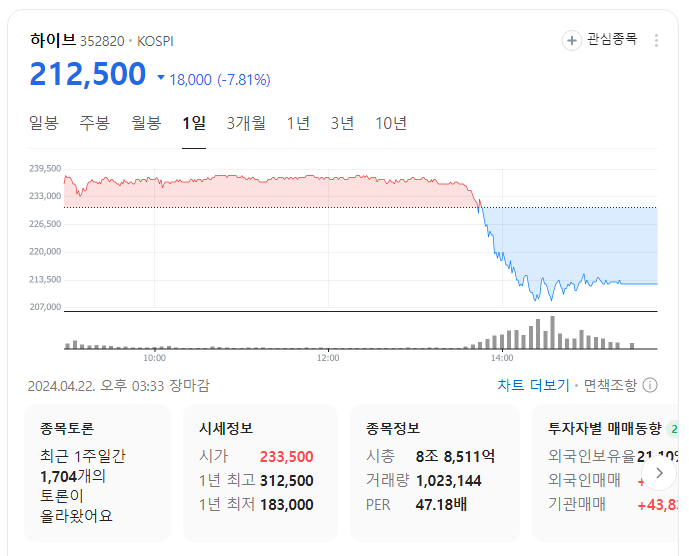The height and width of the screenshot is (556, 689).
Task: Open the 시세정보 price info card
Action: 260,473
